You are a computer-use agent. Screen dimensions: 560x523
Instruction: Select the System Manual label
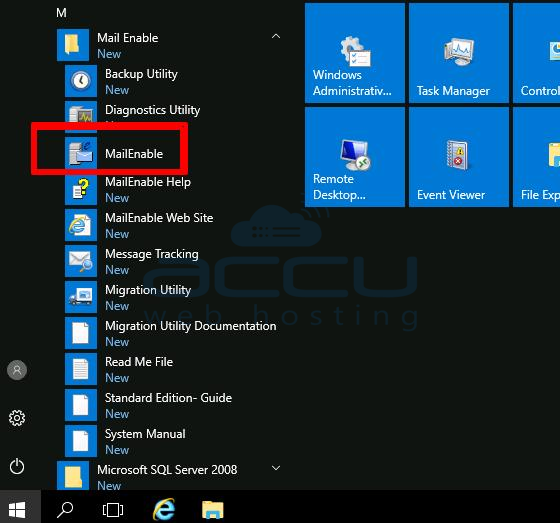coord(145,434)
